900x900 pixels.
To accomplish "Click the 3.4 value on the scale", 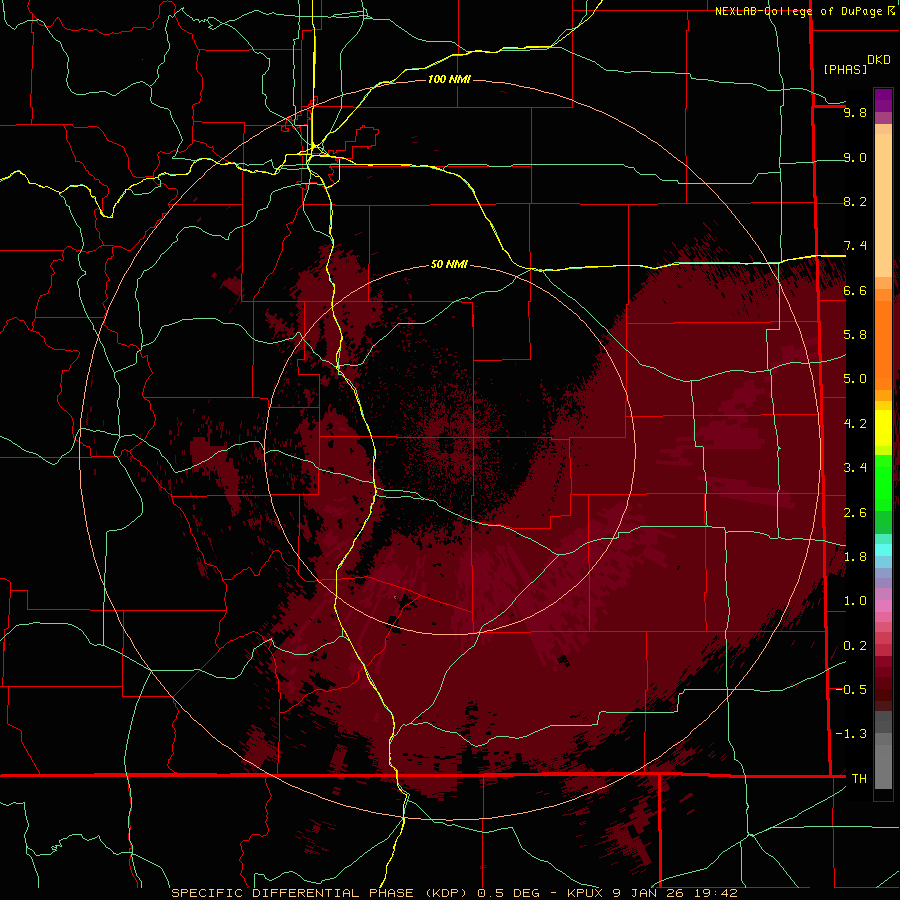I will (855, 467).
